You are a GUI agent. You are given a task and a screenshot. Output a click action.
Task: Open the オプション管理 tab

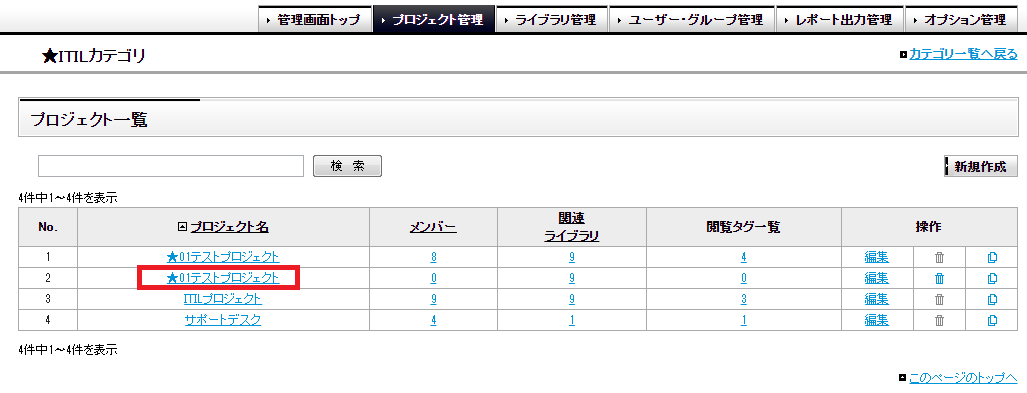[962, 20]
